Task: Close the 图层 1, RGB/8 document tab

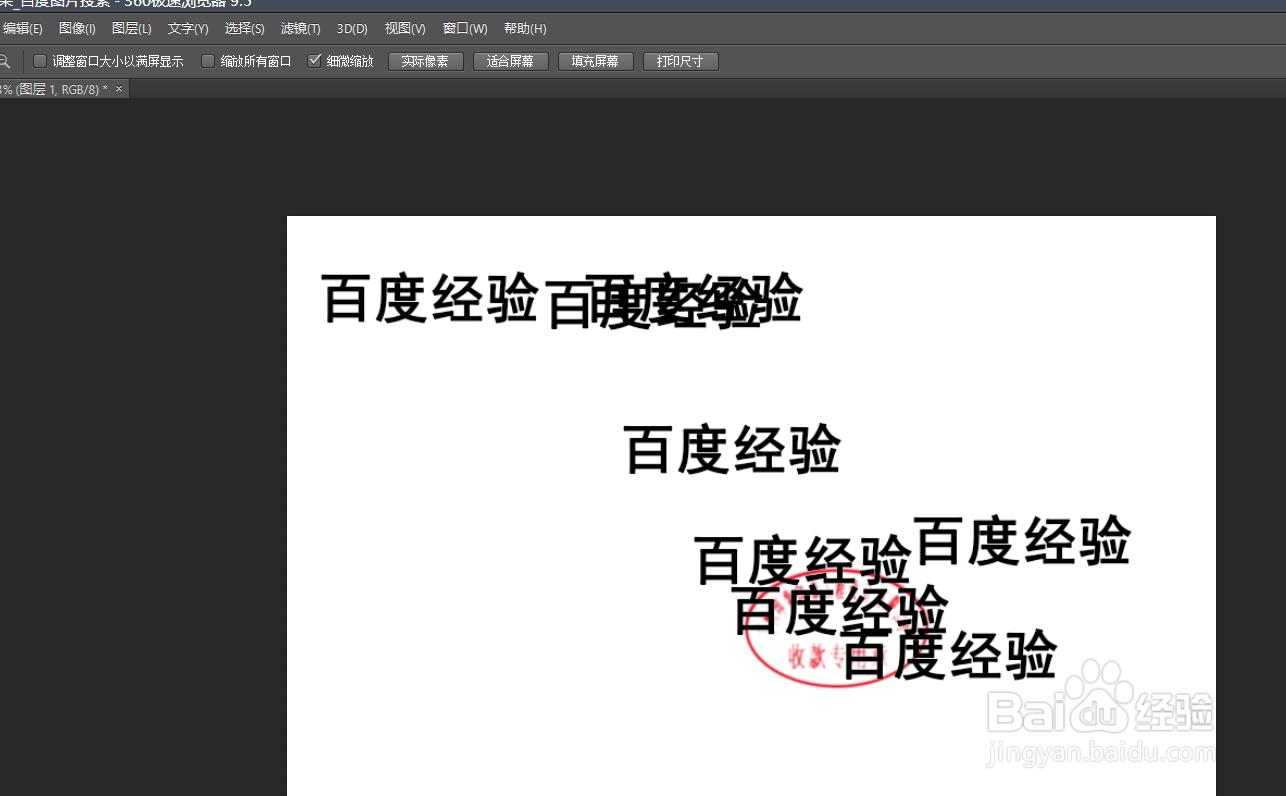Action: 119,89
